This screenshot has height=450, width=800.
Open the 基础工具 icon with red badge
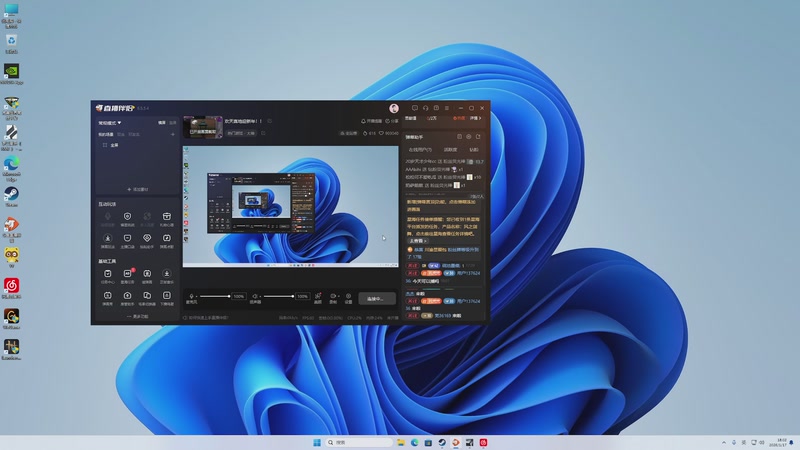click(x=128, y=274)
